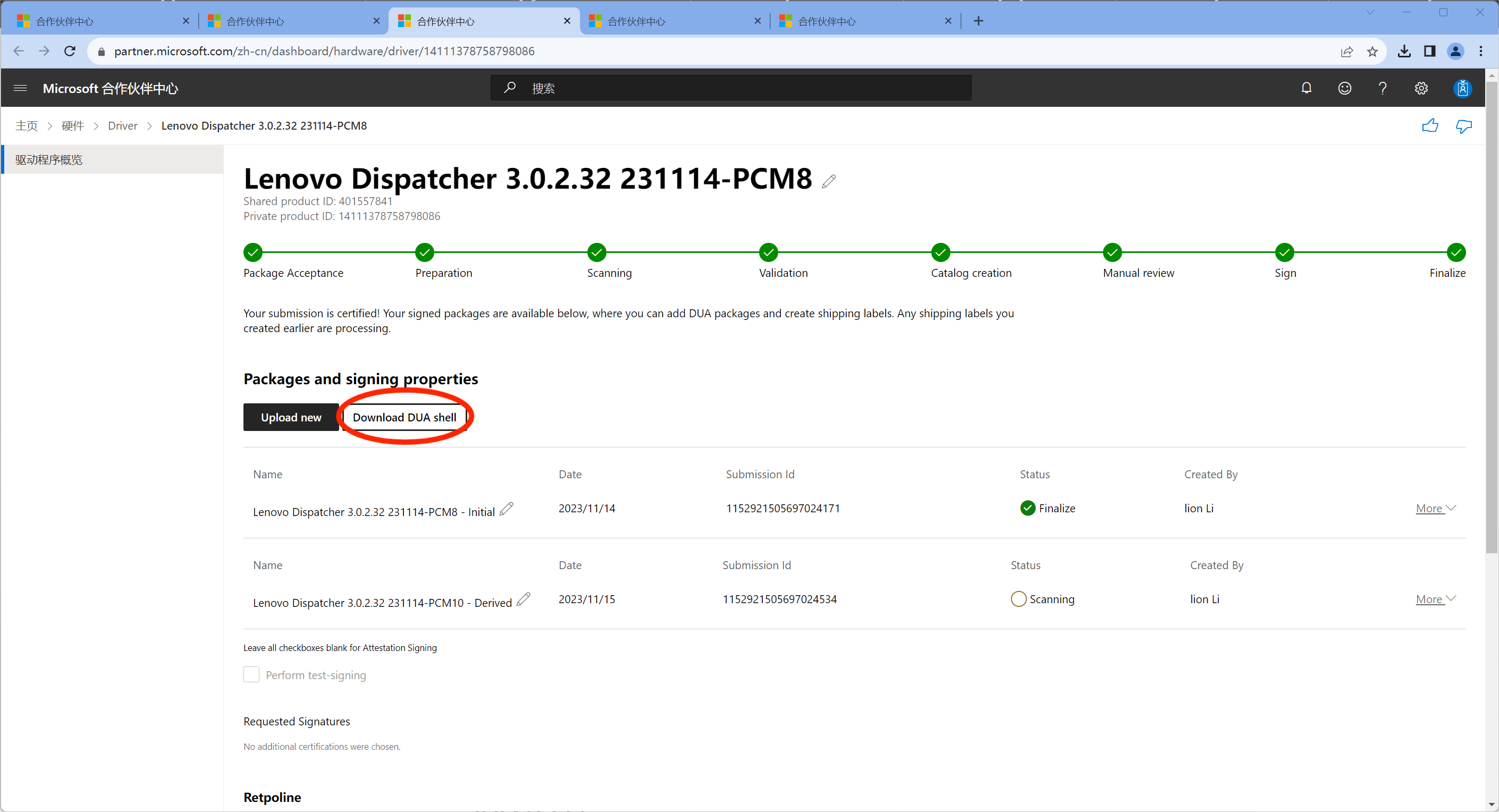Open browser tab search chevron

coord(1370,13)
